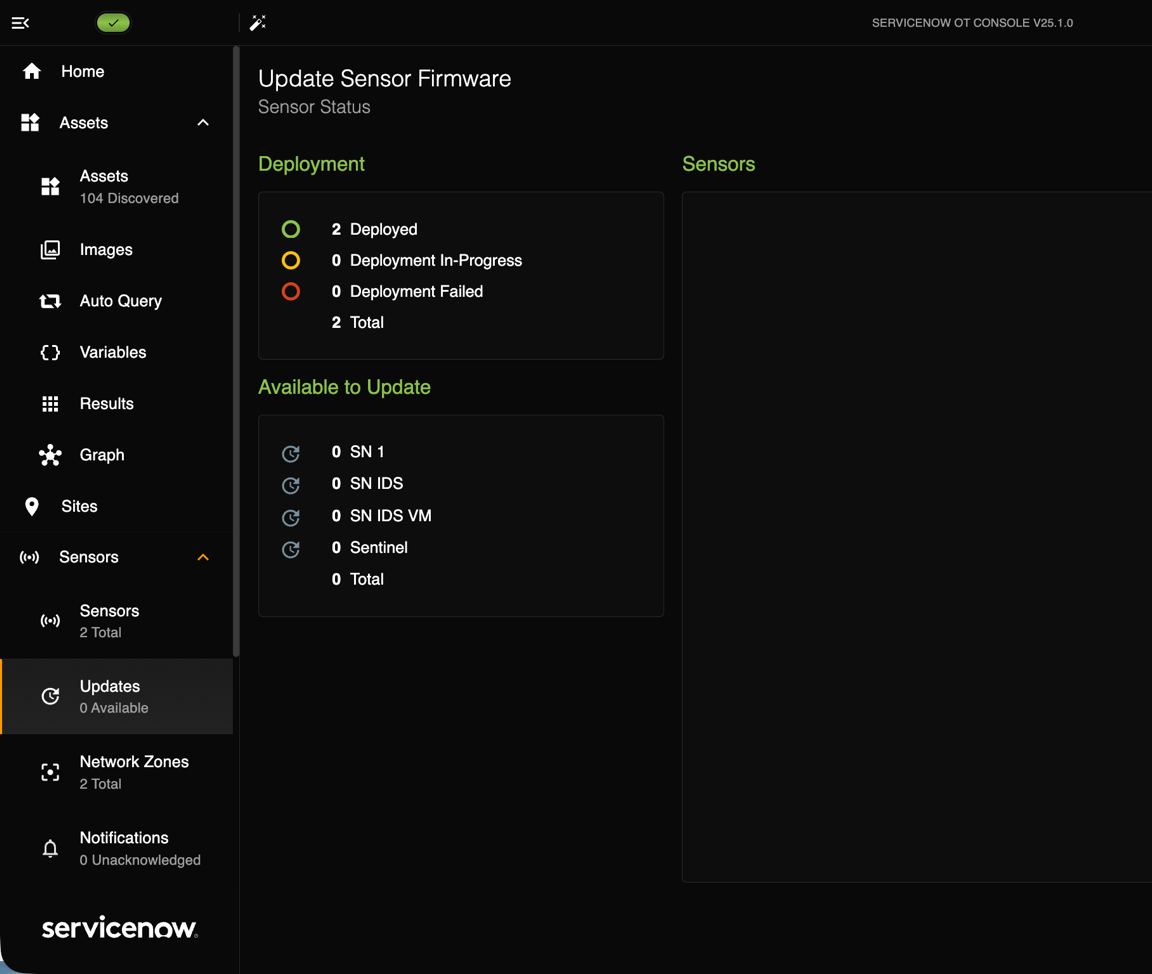This screenshot has height=974, width=1152.
Task: Open Network Zones 2 Total
Action: (116, 772)
